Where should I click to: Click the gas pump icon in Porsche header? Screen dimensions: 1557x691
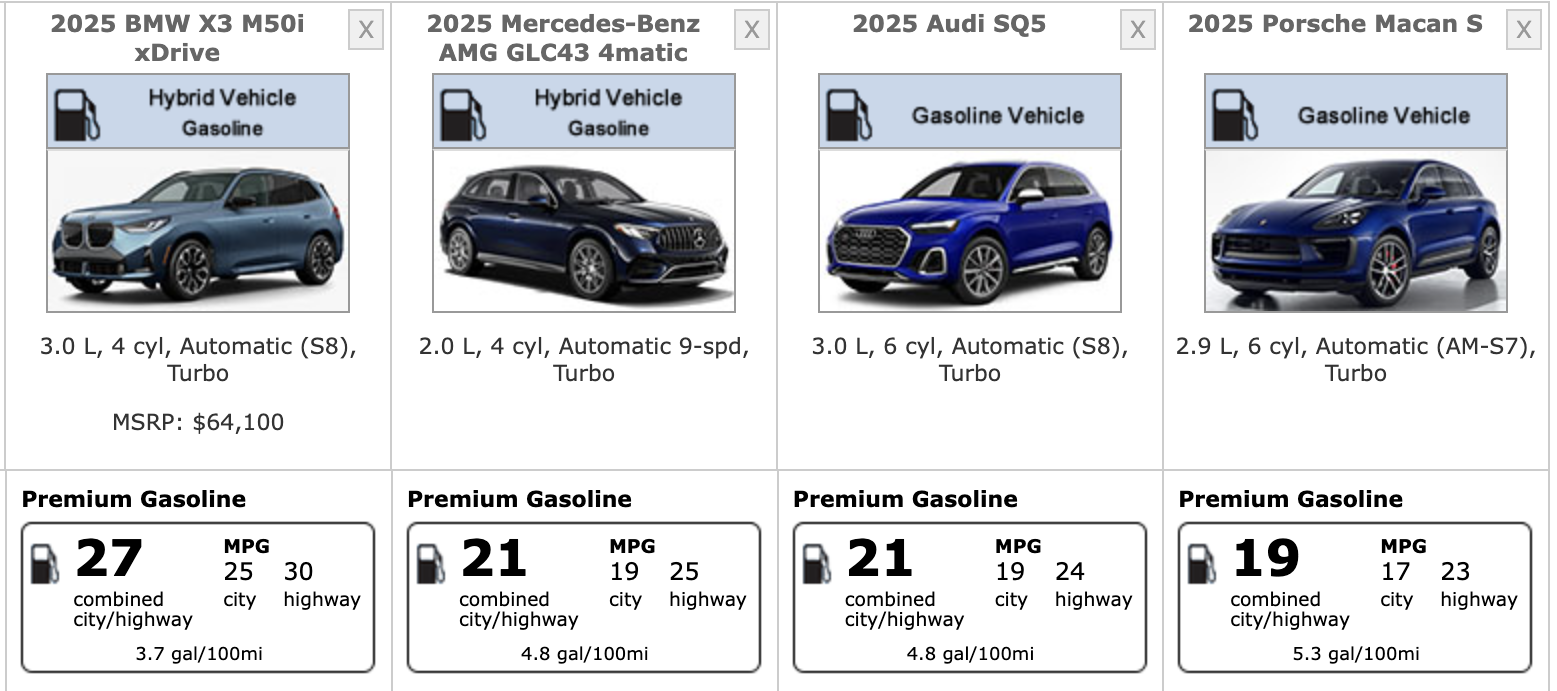tap(1235, 114)
